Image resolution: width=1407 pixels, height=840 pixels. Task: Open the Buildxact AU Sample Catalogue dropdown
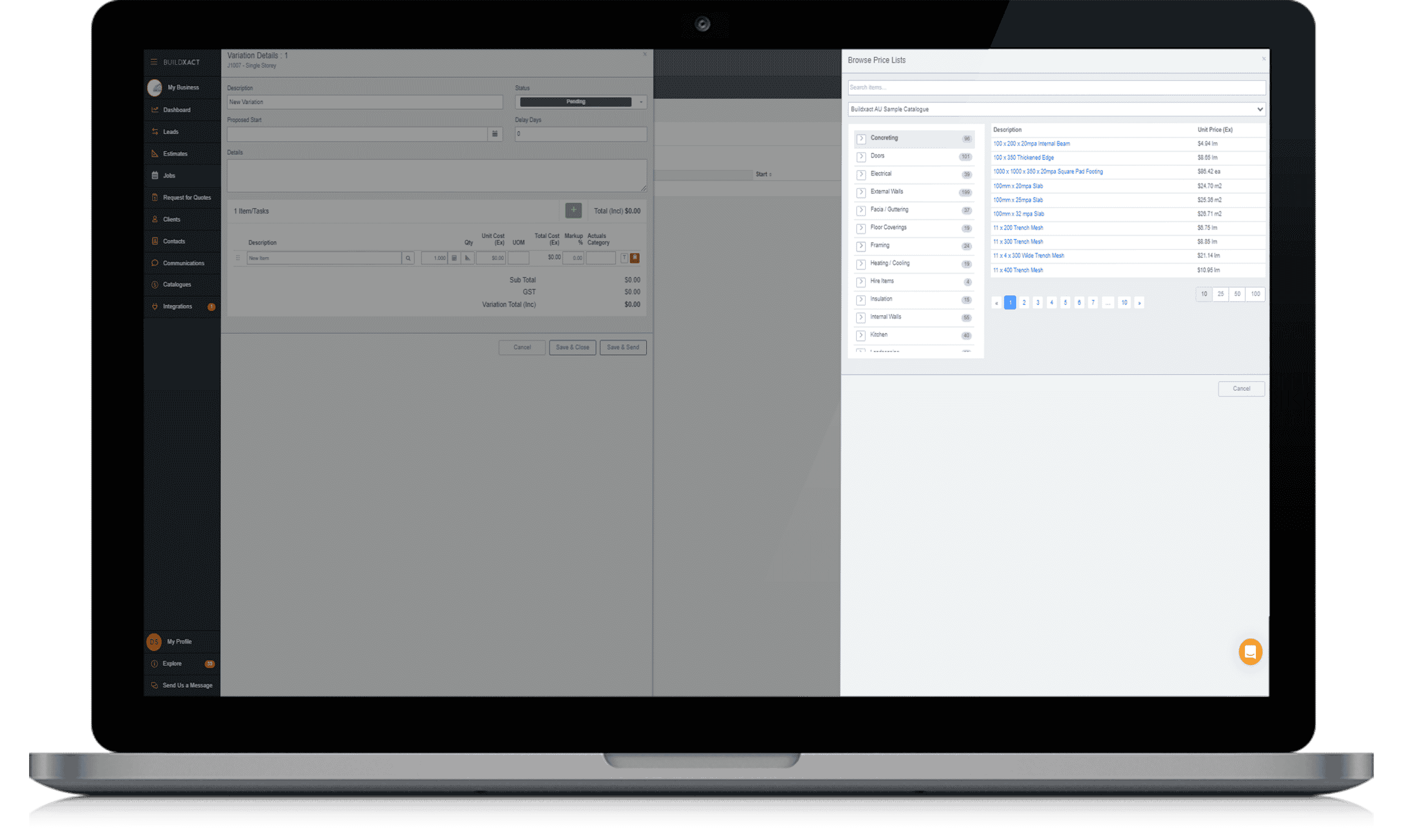click(x=1056, y=109)
